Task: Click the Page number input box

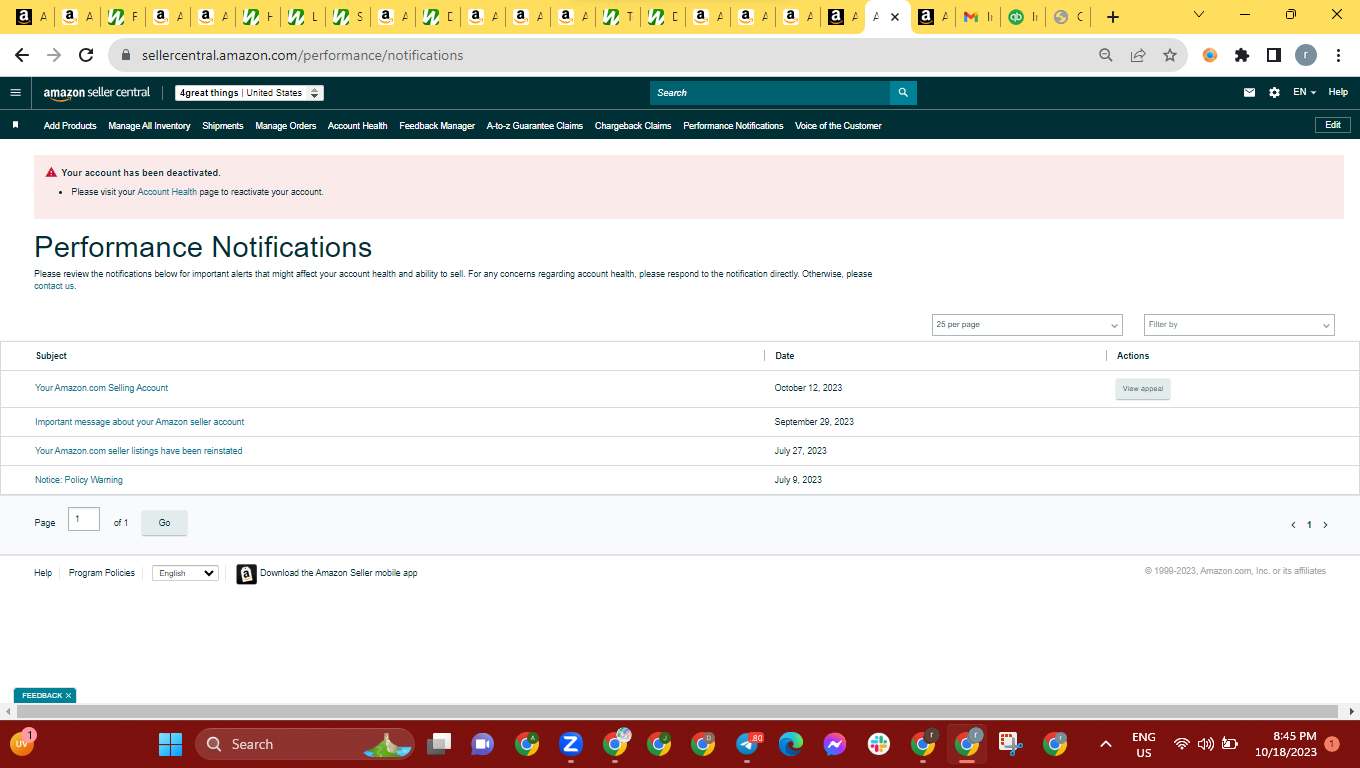Action: [84, 519]
